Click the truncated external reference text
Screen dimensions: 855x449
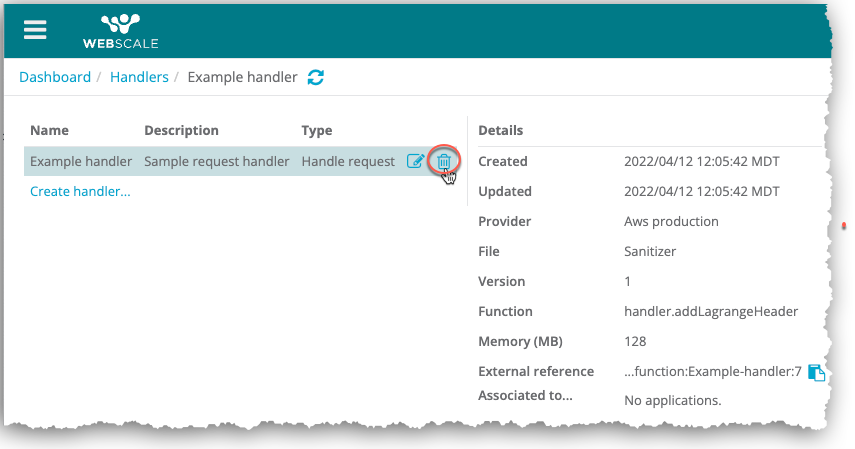click(x=712, y=371)
